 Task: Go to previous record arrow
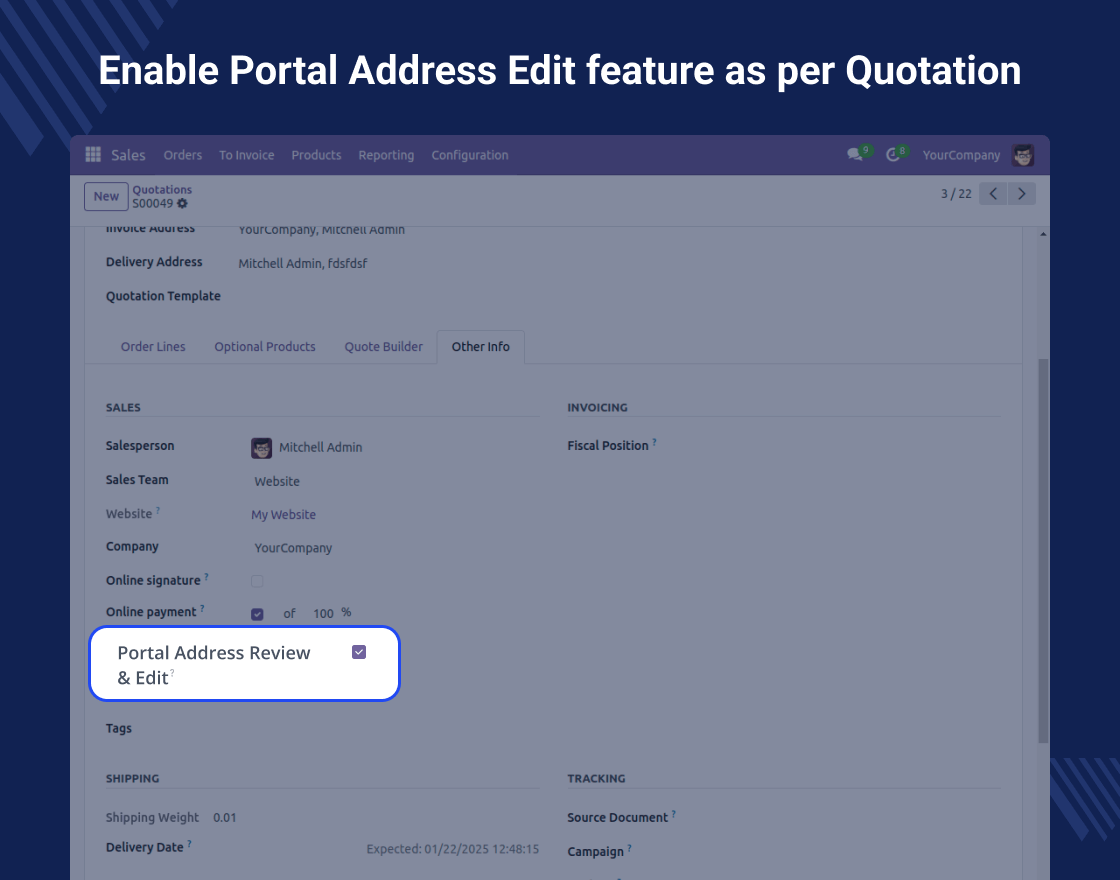click(x=993, y=194)
